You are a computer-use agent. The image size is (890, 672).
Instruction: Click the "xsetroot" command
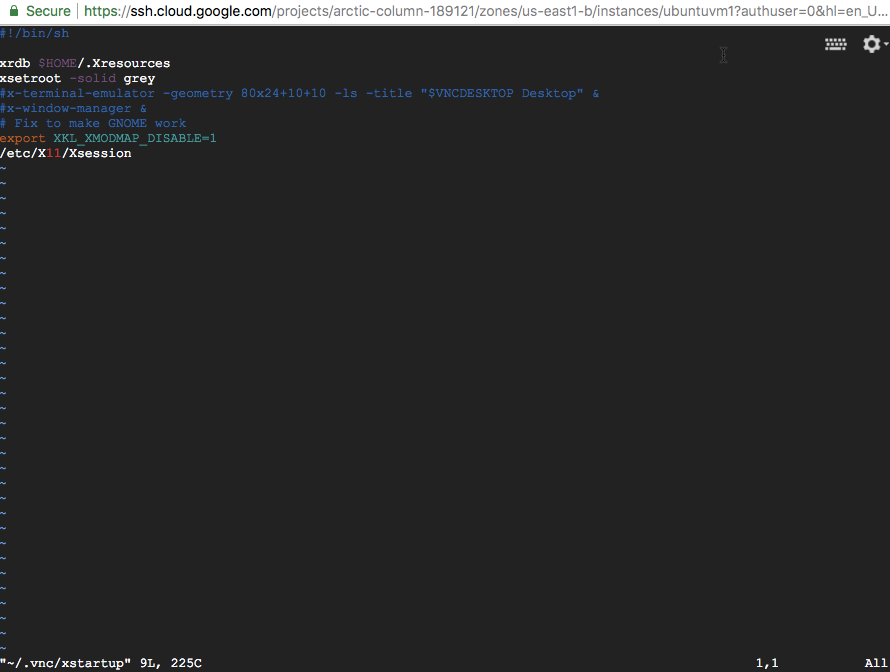coord(31,78)
